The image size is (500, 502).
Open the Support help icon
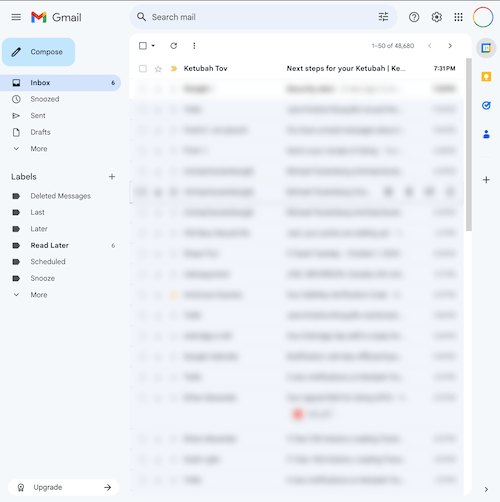[x=414, y=17]
